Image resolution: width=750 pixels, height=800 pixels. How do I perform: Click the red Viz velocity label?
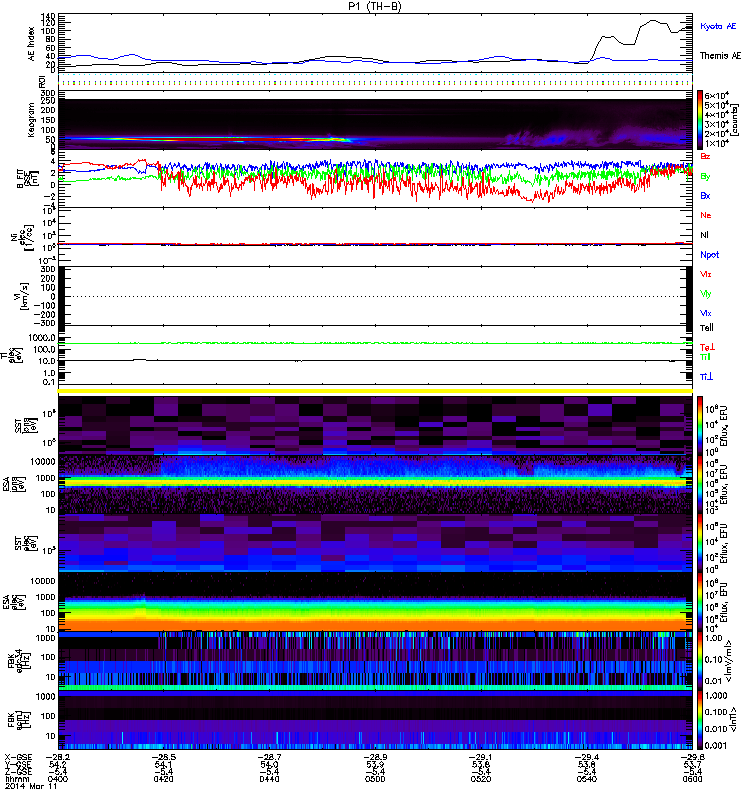click(706, 274)
